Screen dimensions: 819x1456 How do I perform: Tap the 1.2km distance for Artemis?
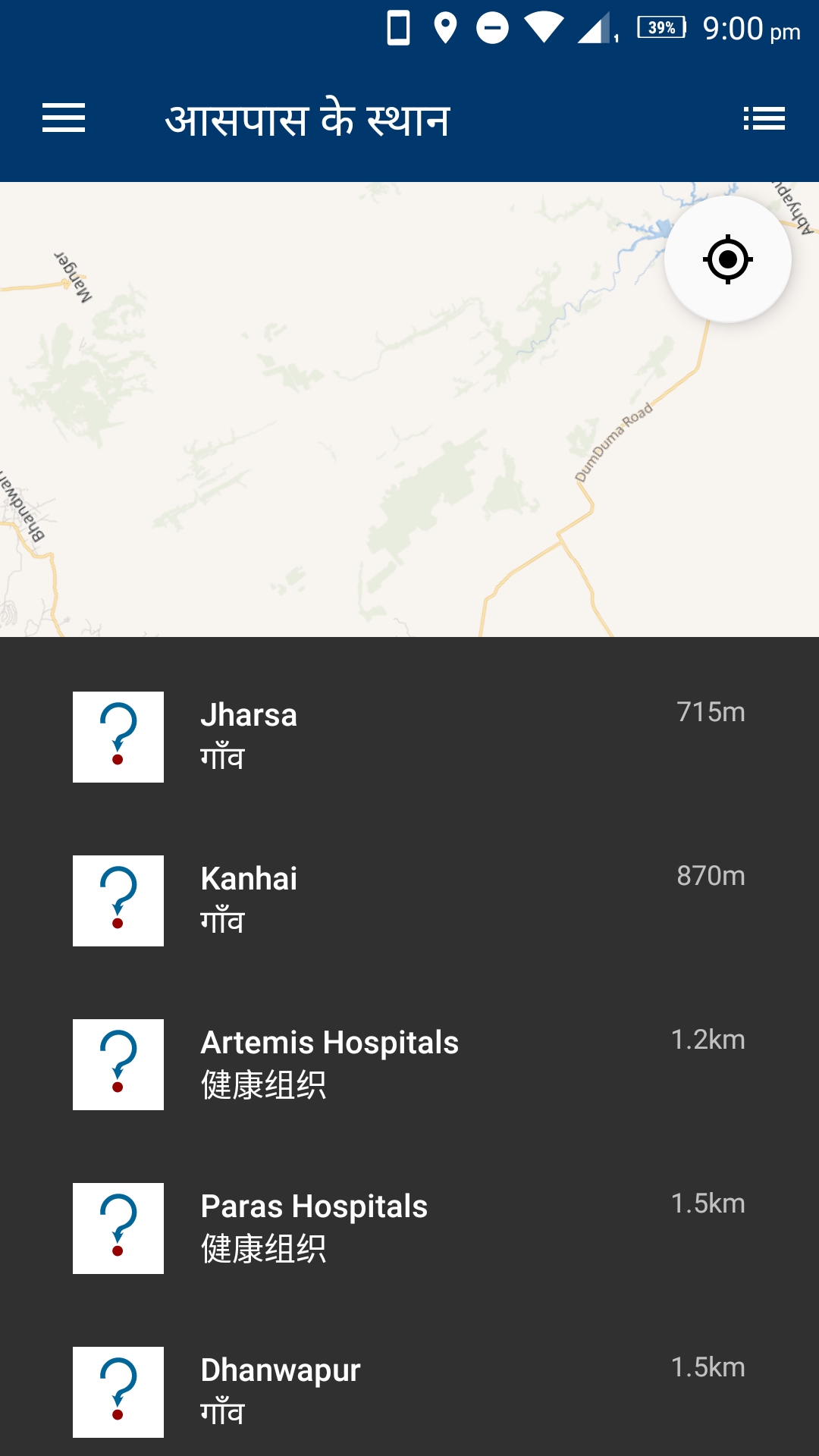point(708,1040)
